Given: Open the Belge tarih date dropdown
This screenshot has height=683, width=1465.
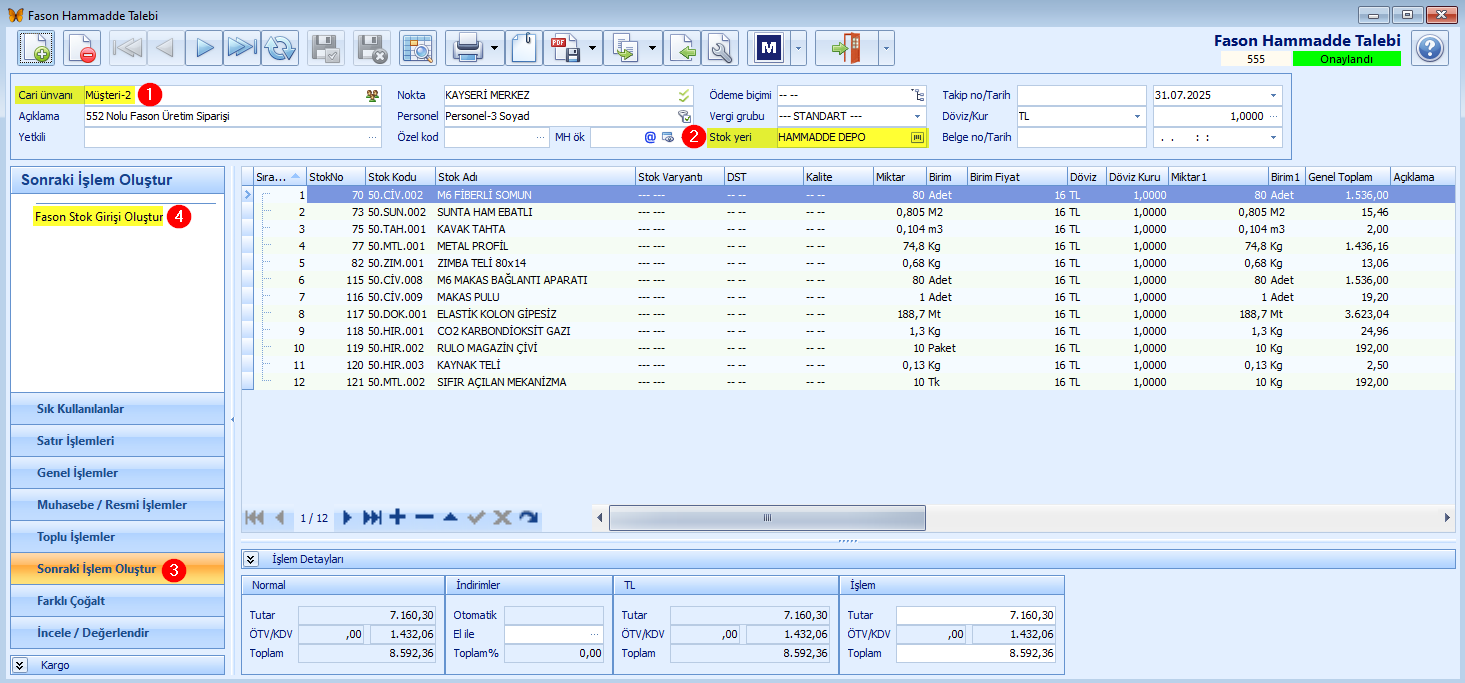Looking at the screenshot, I should tap(1273, 137).
